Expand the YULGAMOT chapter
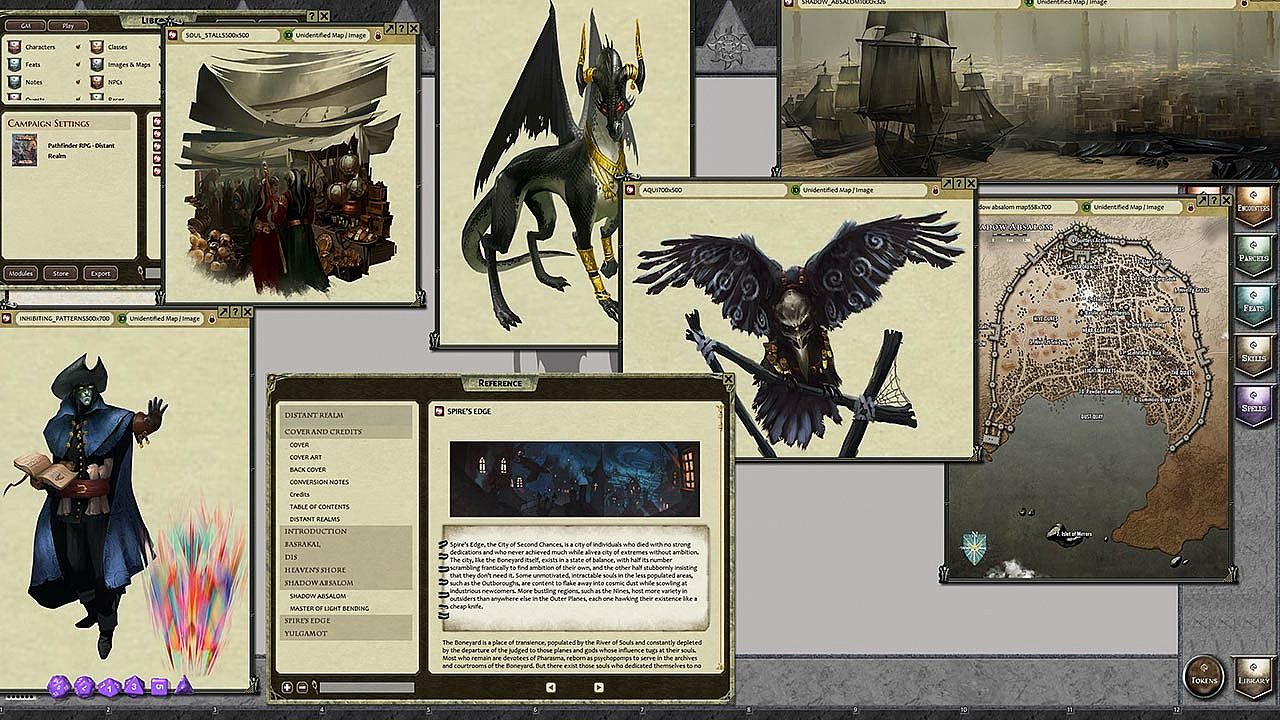 (347, 634)
